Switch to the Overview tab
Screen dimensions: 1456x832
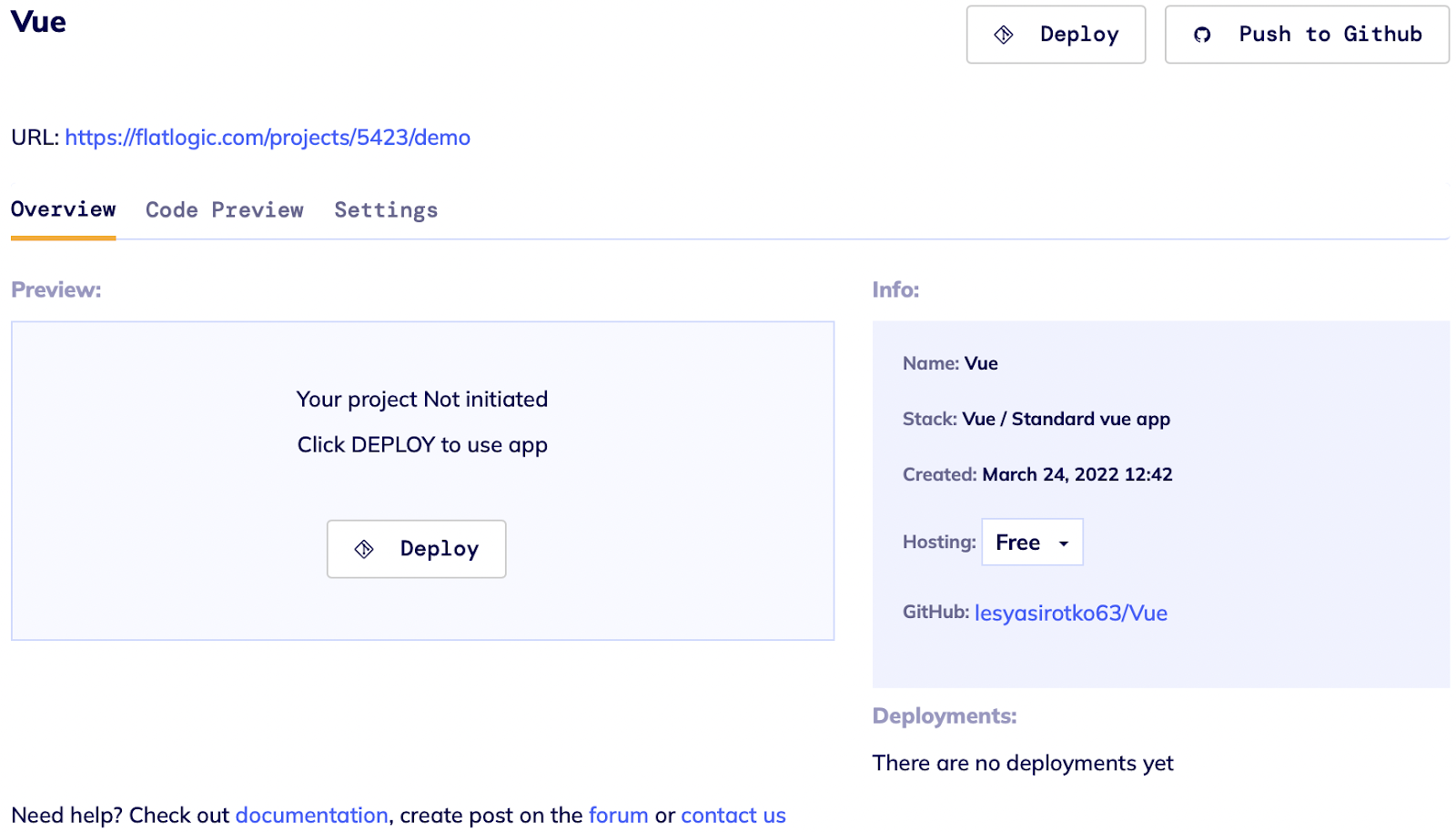point(64,209)
